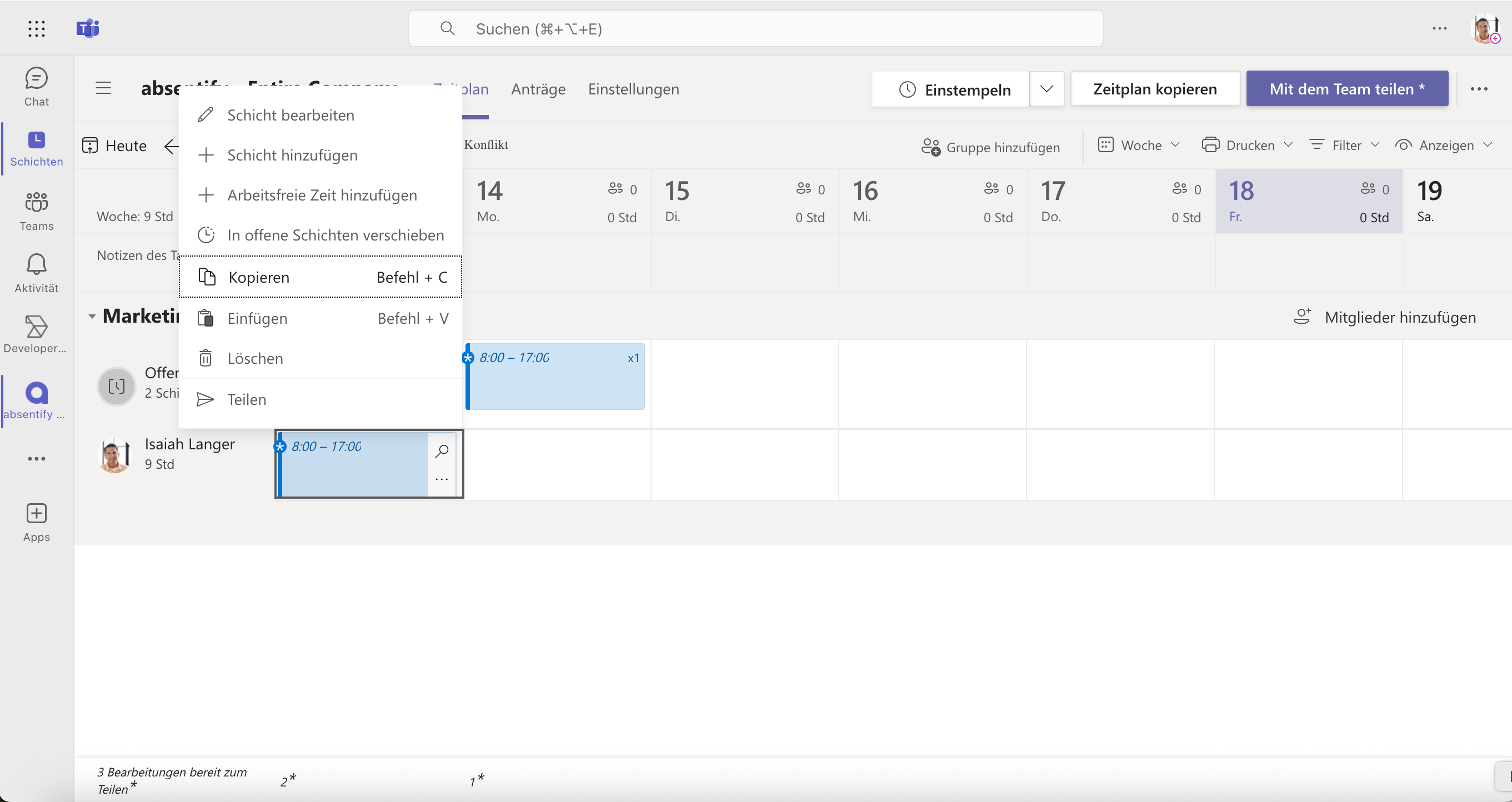Click the hamburger menu beside the team name
Image resolution: width=1512 pixels, height=802 pixels.
pyautogui.click(x=103, y=88)
